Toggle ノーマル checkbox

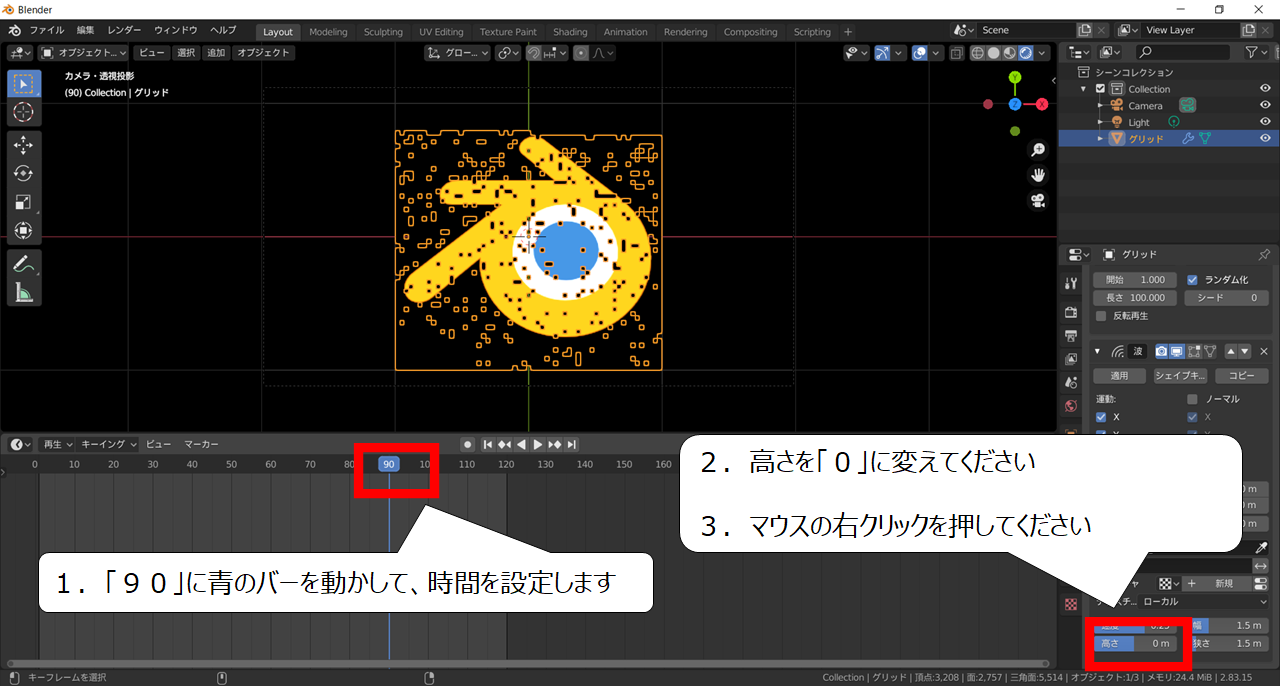pos(1192,399)
